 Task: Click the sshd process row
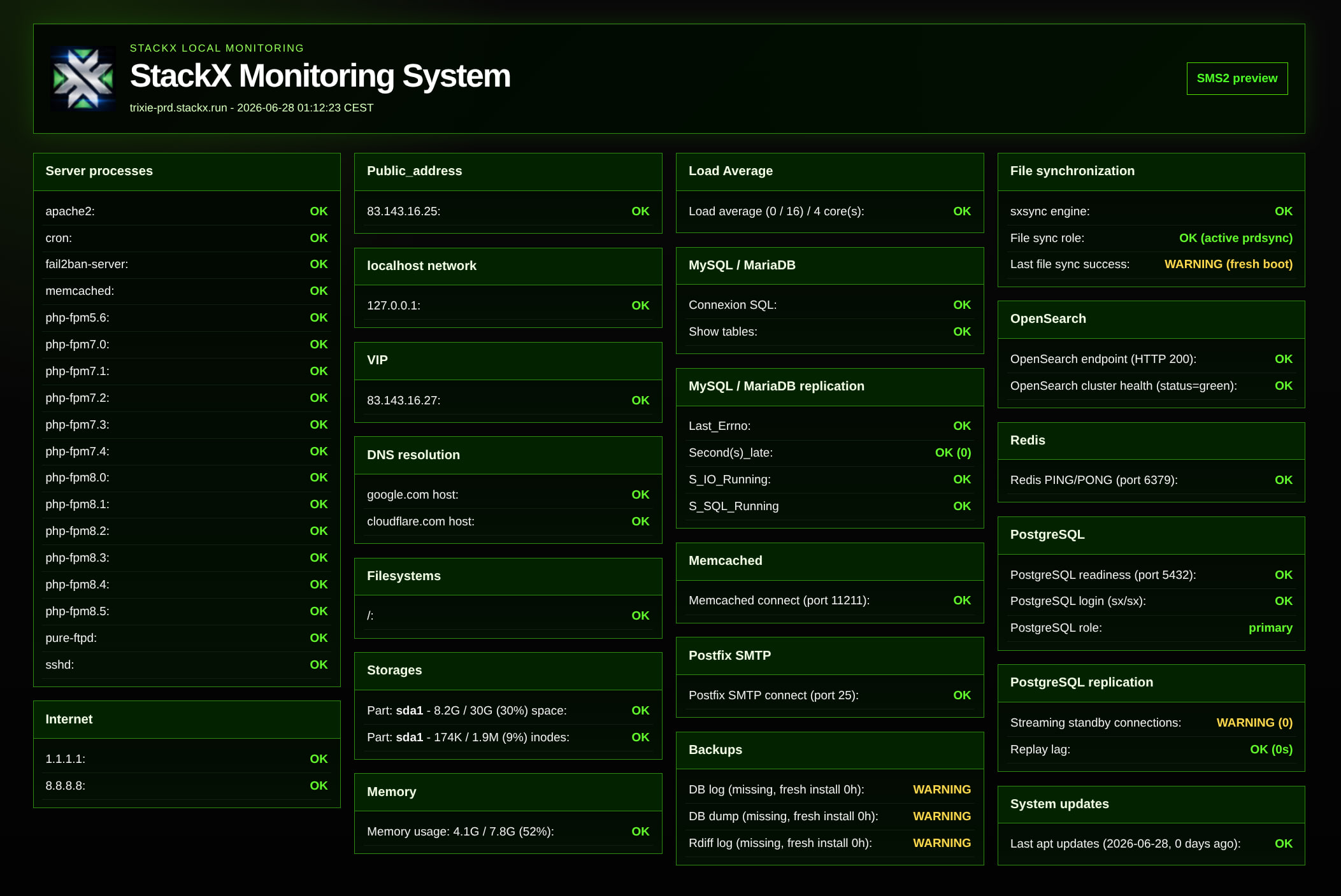[x=187, y=665]
